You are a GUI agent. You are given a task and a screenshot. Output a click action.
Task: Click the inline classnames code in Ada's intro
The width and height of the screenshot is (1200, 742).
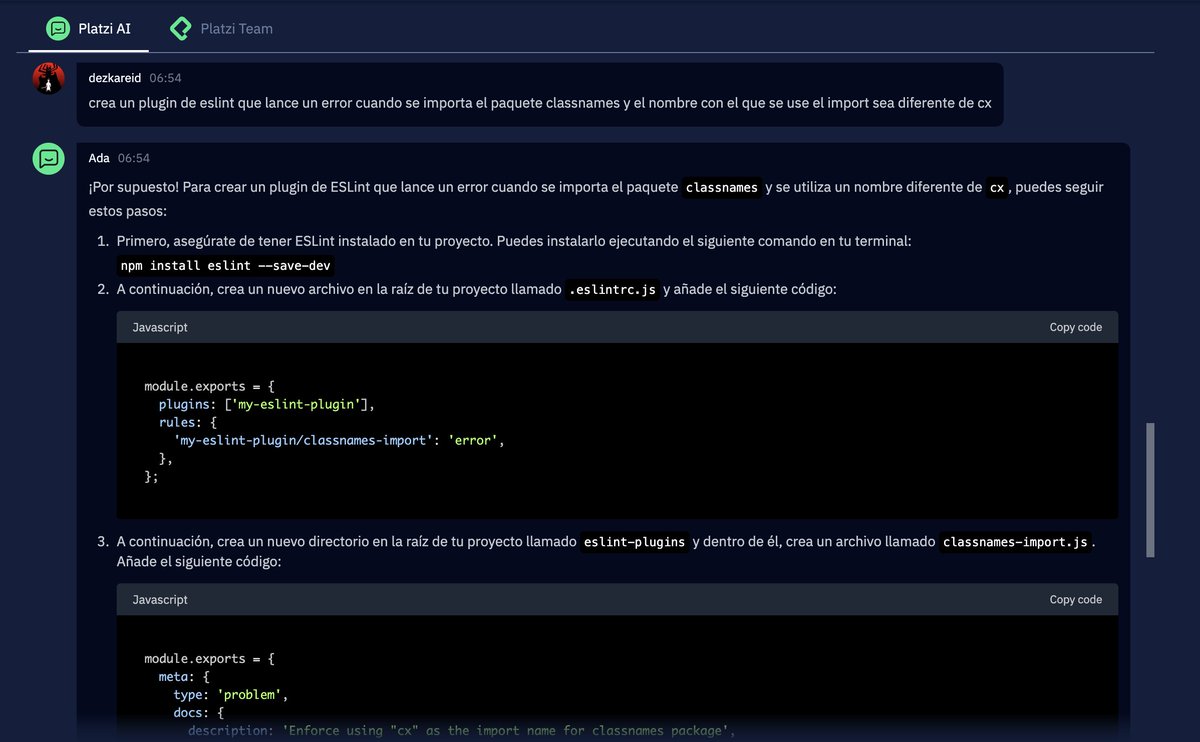[x=721, y=188]
